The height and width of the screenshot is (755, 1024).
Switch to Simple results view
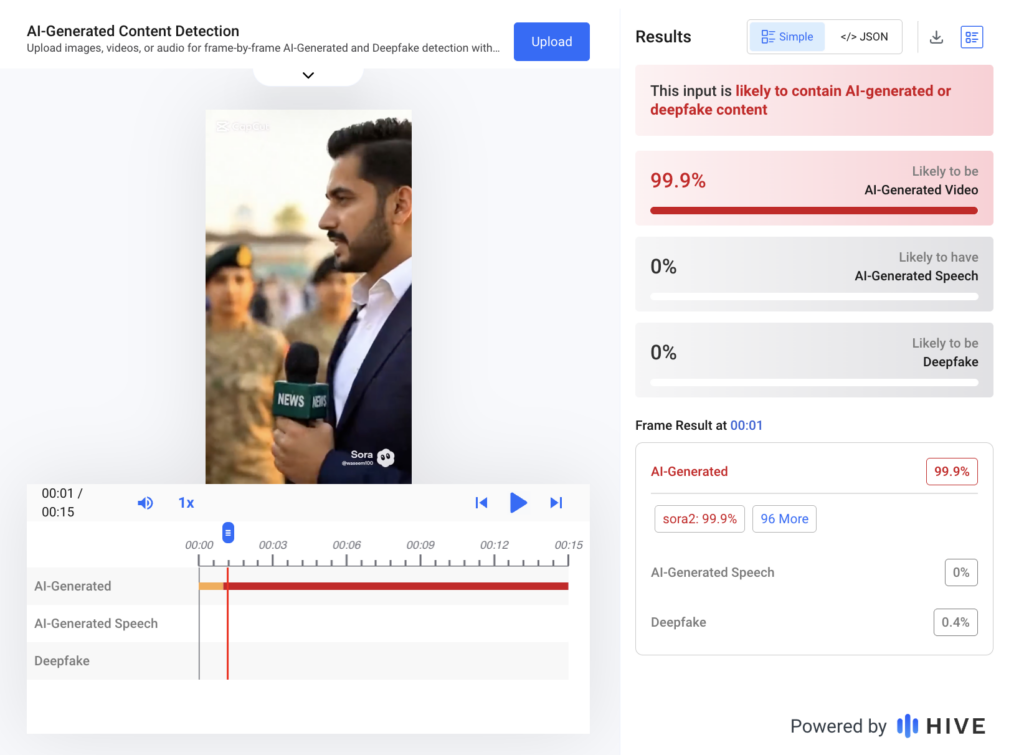787,37
